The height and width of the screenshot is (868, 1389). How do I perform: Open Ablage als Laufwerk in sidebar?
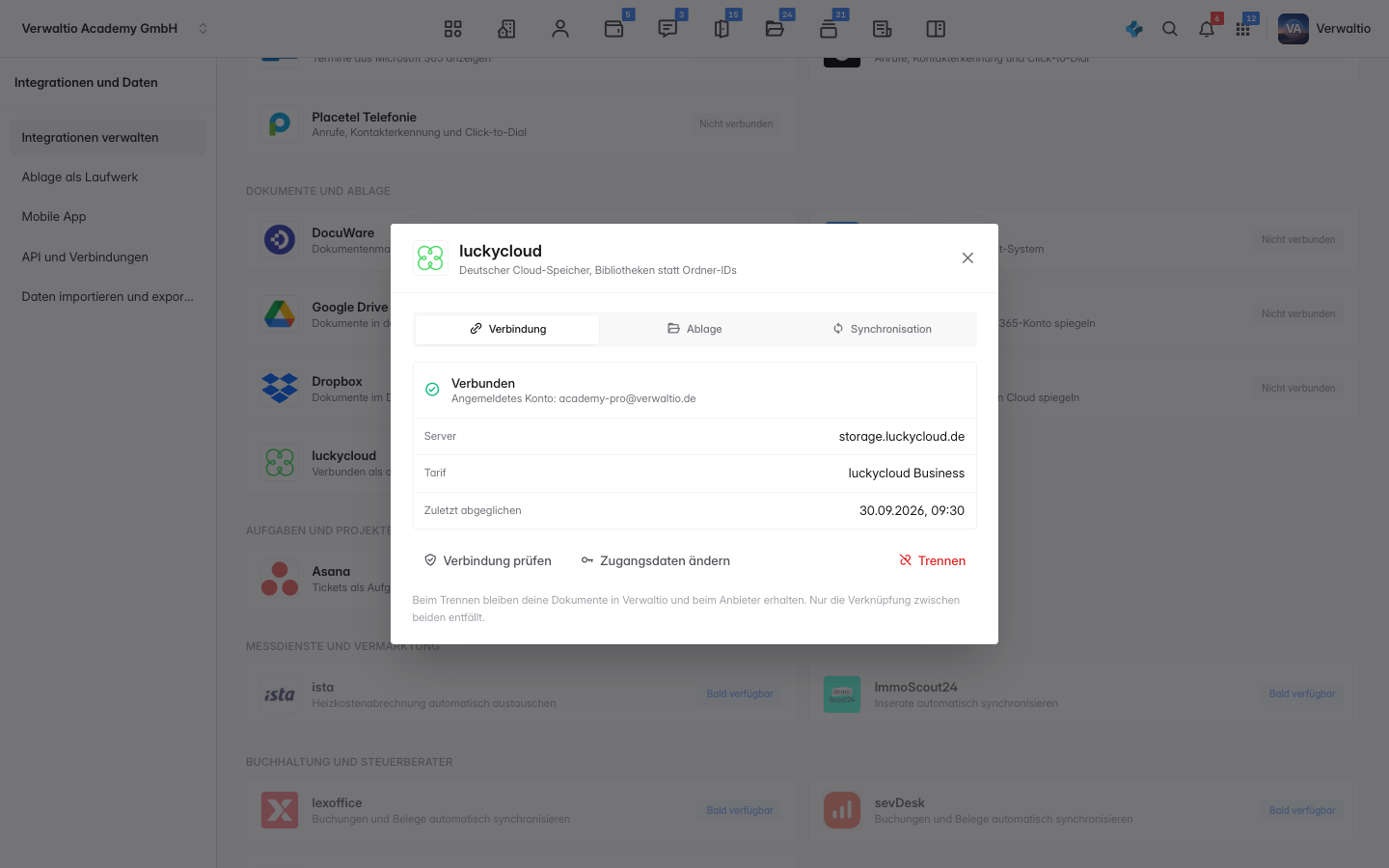tap(108, 177)
